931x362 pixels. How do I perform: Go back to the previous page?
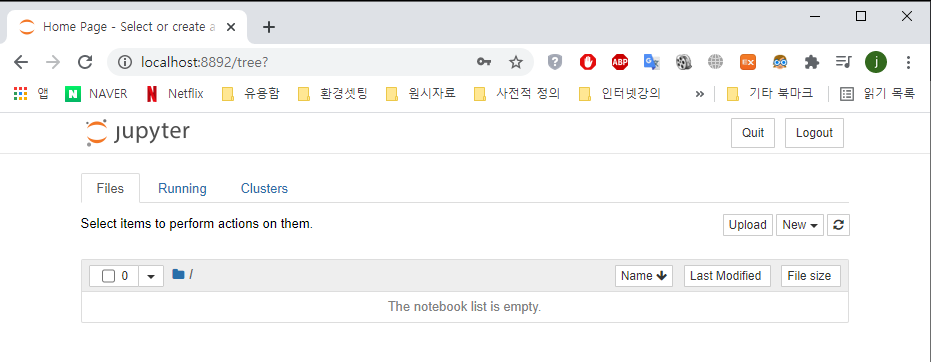click(x=21, y=62)
